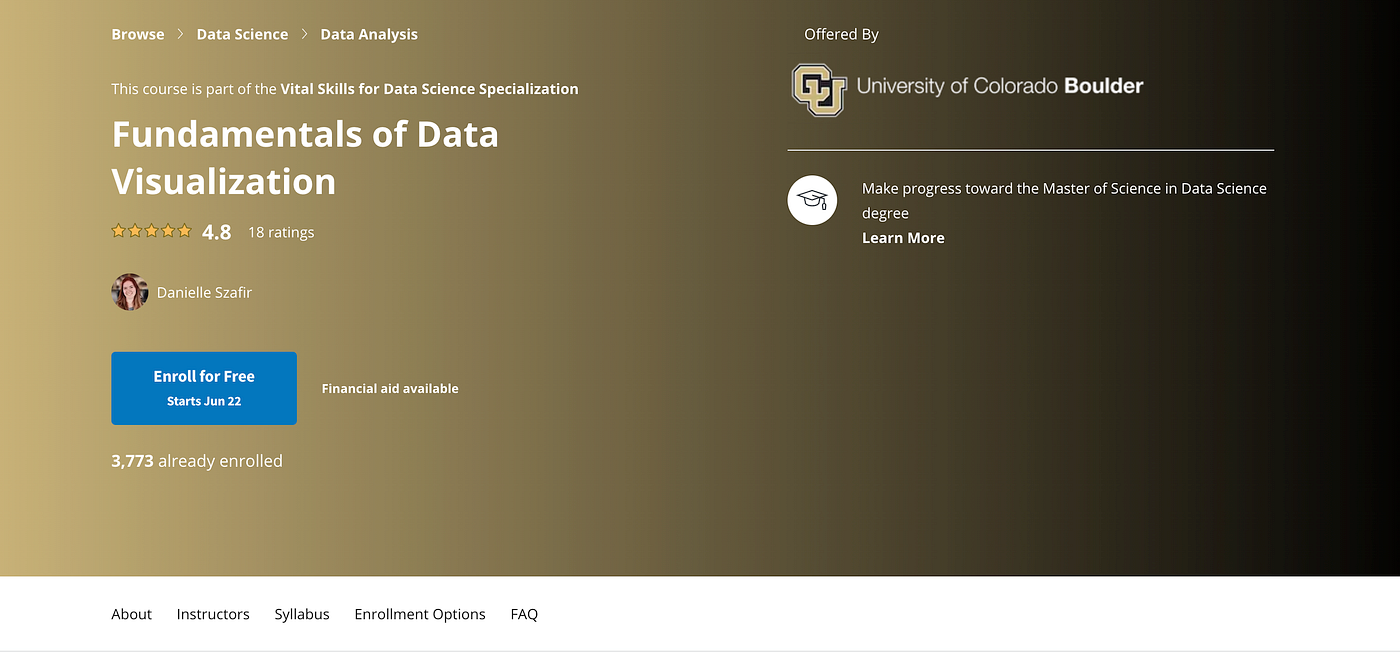The width and height of the screenshot is (1400, 653).
Task: Click the five-star rating icons
Action: (x=151, y=231)
